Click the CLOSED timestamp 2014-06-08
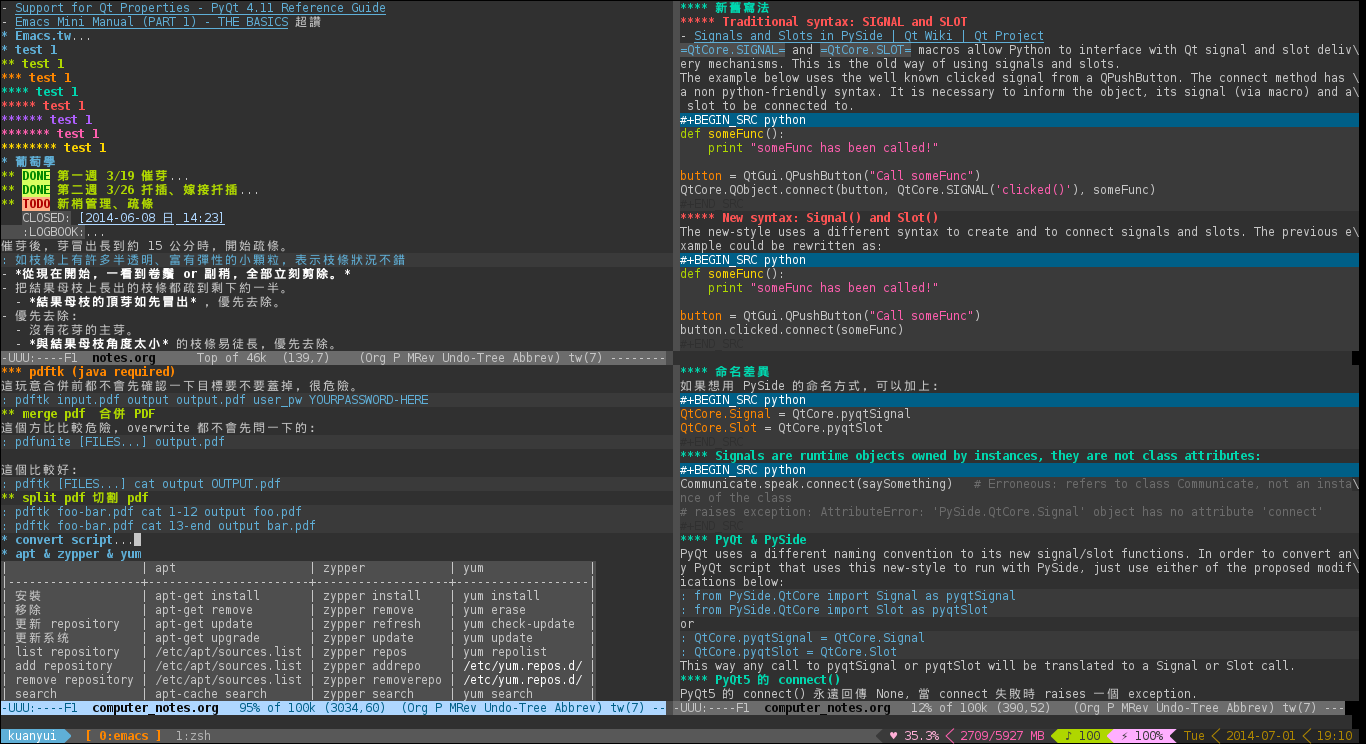This screenshot has width=1366, height=744. click(x=151, y=218)
